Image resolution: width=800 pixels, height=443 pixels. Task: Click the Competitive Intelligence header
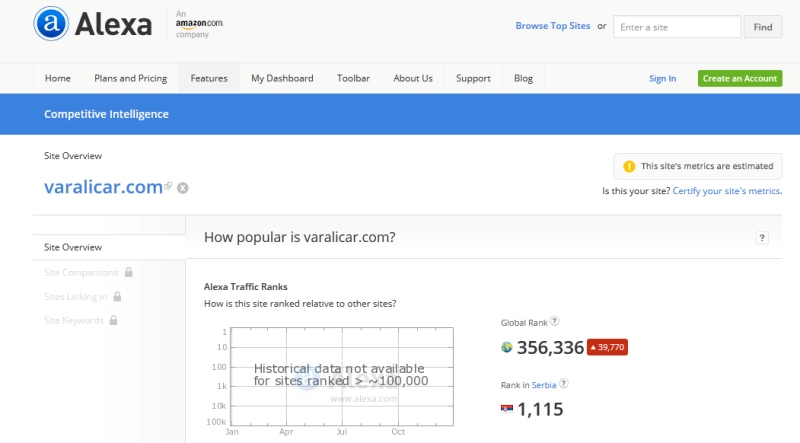tap(106, 114)
